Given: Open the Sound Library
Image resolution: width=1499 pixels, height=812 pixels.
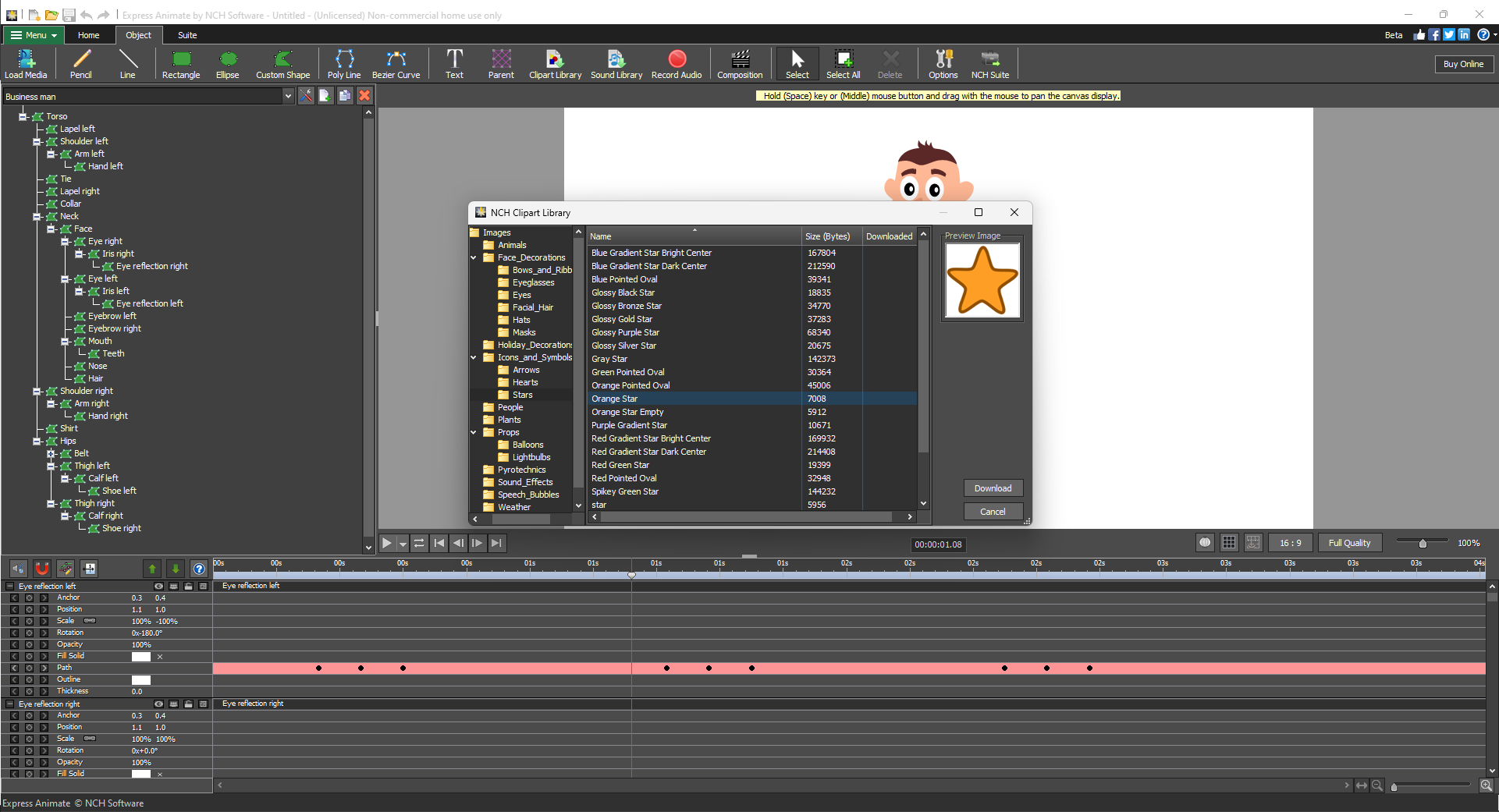Looking at the screenshot, I should point(616,63).
